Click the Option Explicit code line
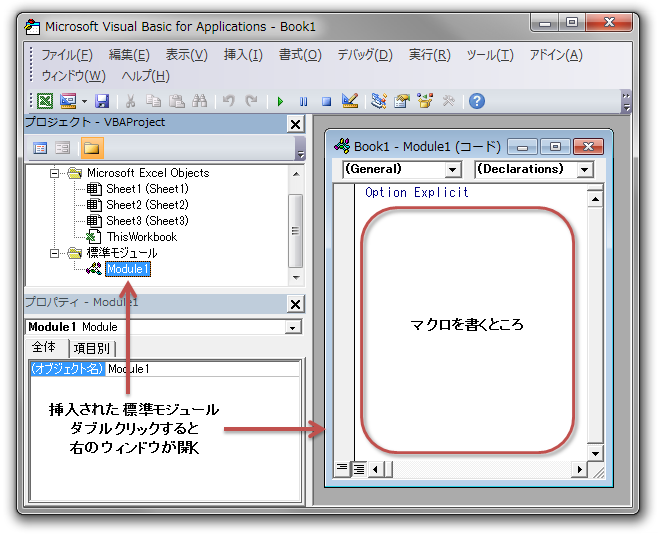 (x=417, y=193)
